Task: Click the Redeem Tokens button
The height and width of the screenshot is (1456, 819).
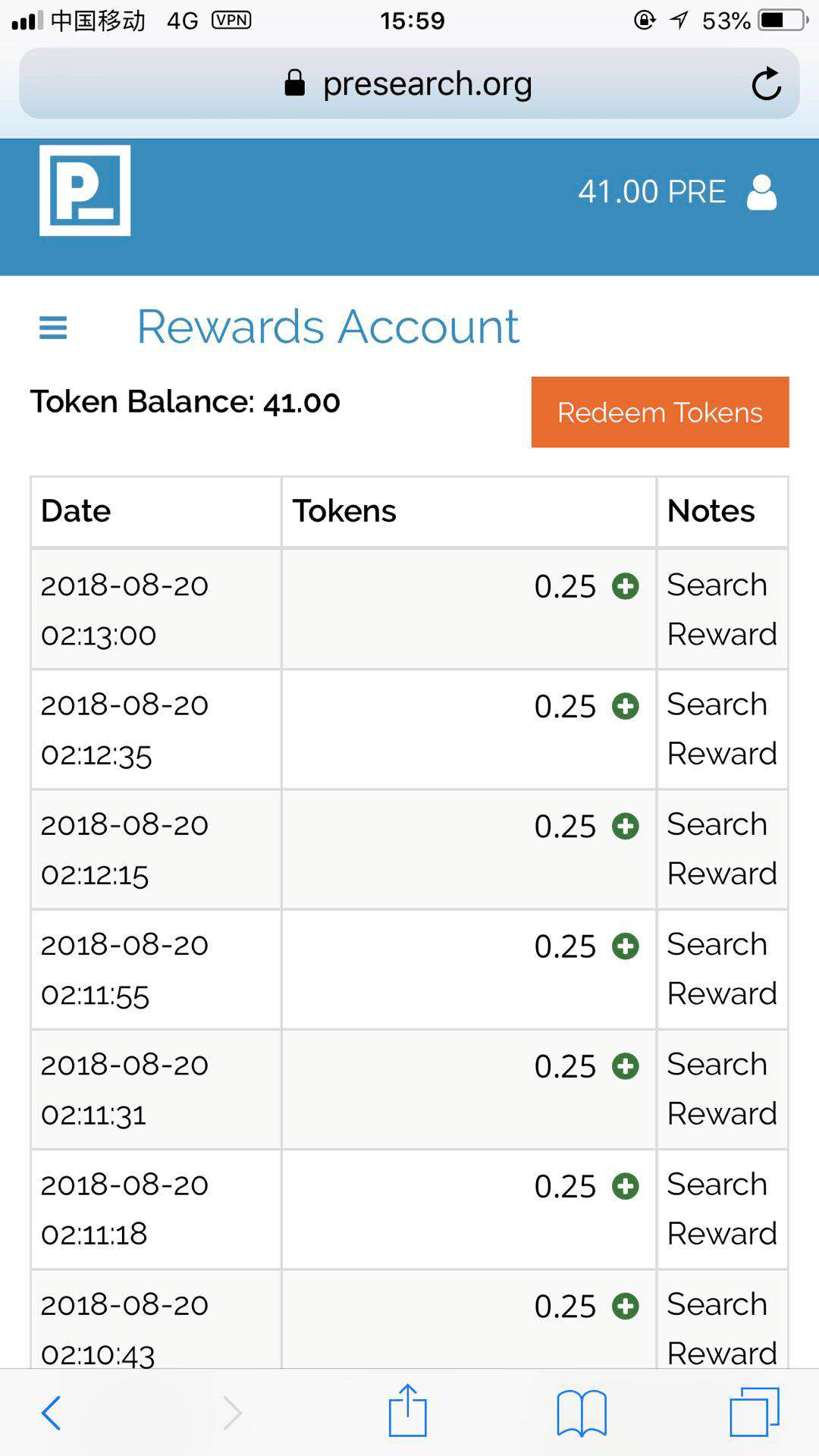Action: click(660, 412)
